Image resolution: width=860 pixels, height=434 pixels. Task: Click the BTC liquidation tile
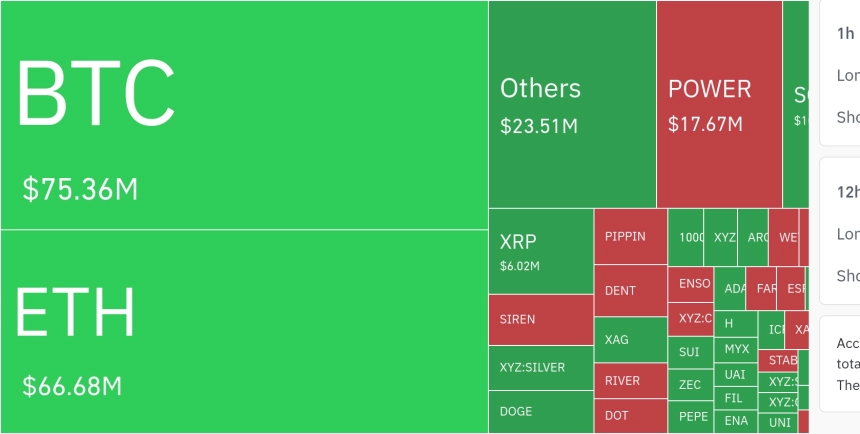[244, 115]
